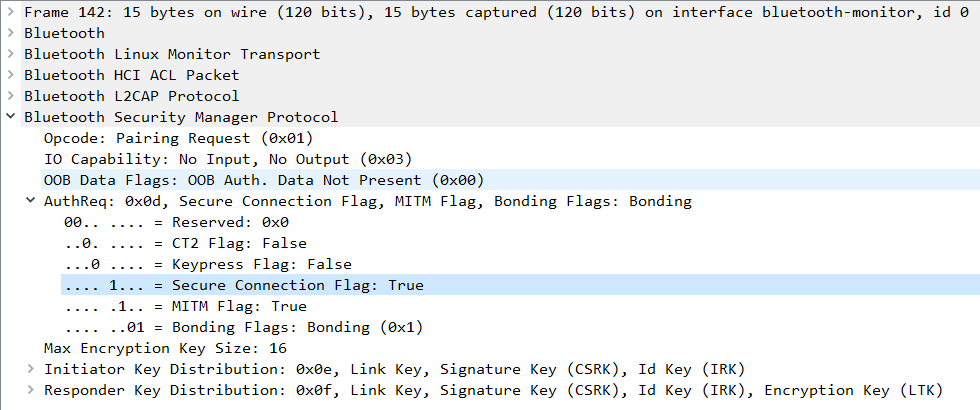Expand Responder Key Distribution details
Viewport: 980px width, 410px height.
tap(31, 390)
